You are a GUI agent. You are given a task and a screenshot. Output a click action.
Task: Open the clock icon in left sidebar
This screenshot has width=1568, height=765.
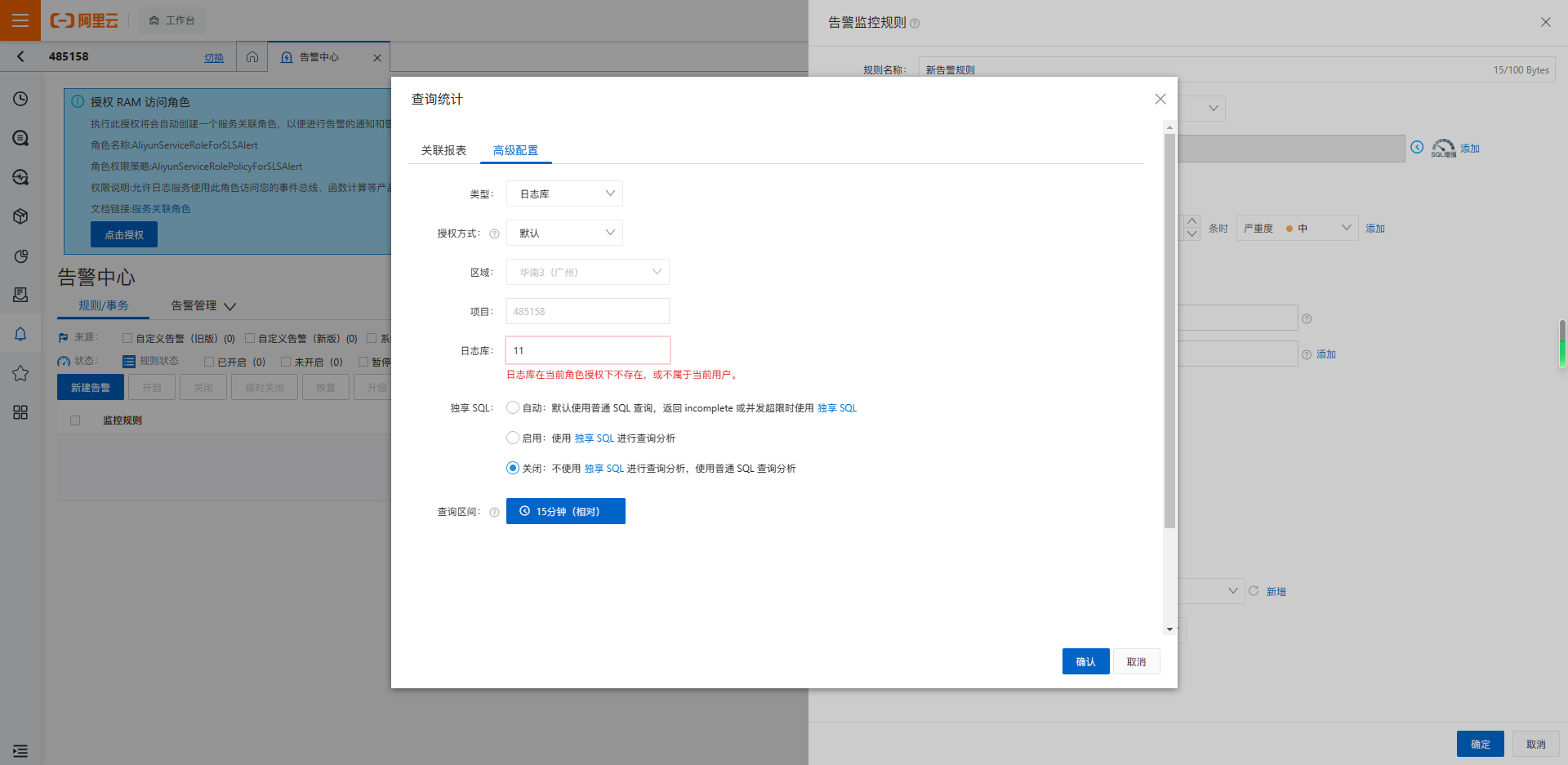(x=20, y=99)
